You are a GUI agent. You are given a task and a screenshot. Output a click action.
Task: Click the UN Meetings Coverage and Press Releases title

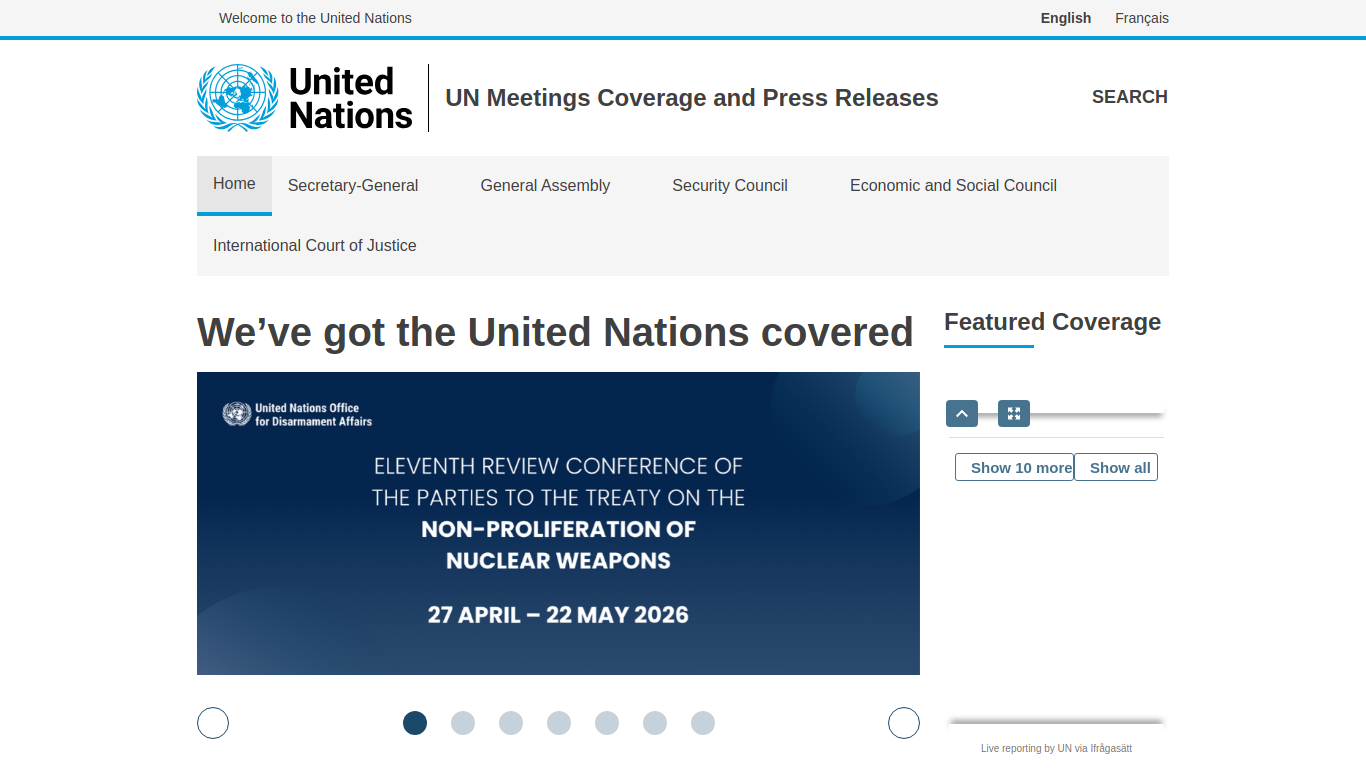coord(692,98)
